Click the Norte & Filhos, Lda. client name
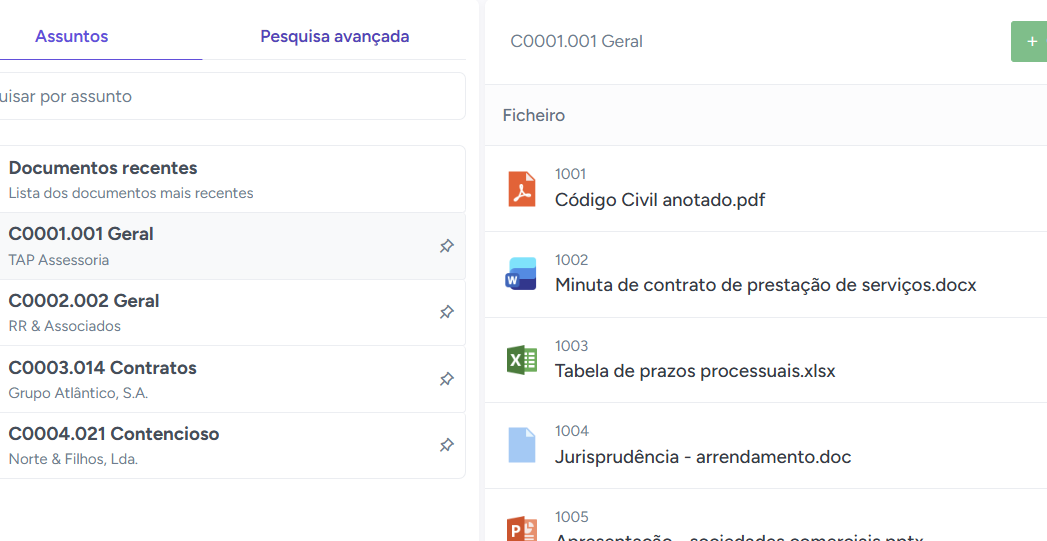The image size is (1047, 541). tap(73, 460)
